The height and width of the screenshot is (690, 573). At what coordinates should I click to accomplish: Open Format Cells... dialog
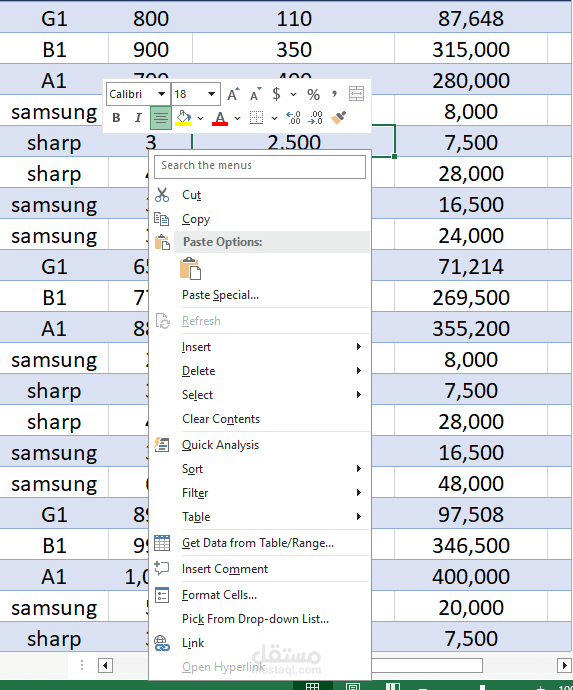coord(260,595)
